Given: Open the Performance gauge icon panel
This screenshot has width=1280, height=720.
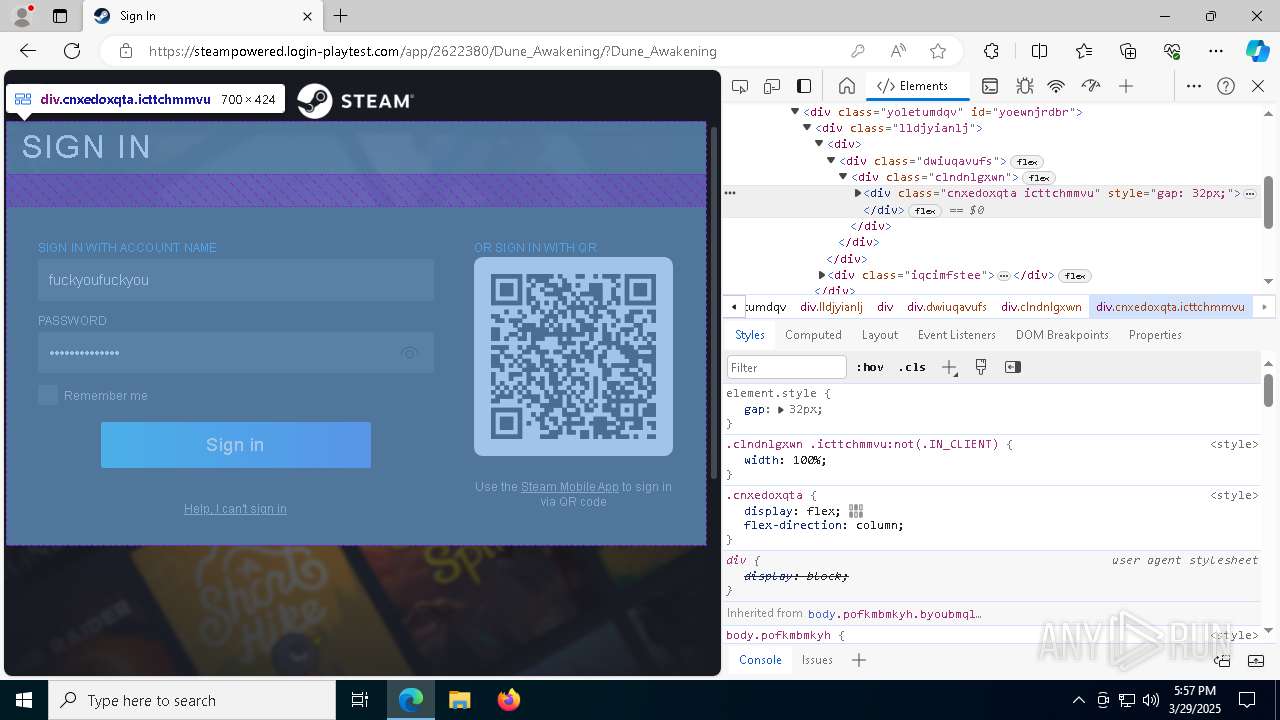Looking at the screenshot, I should [1091, 86].
